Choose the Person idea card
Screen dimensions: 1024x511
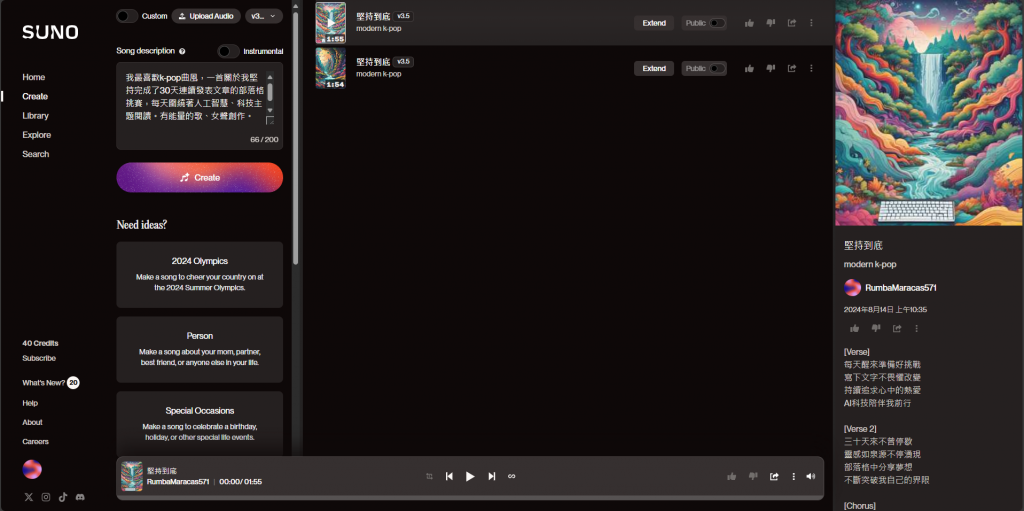click(x=200, y=350)
